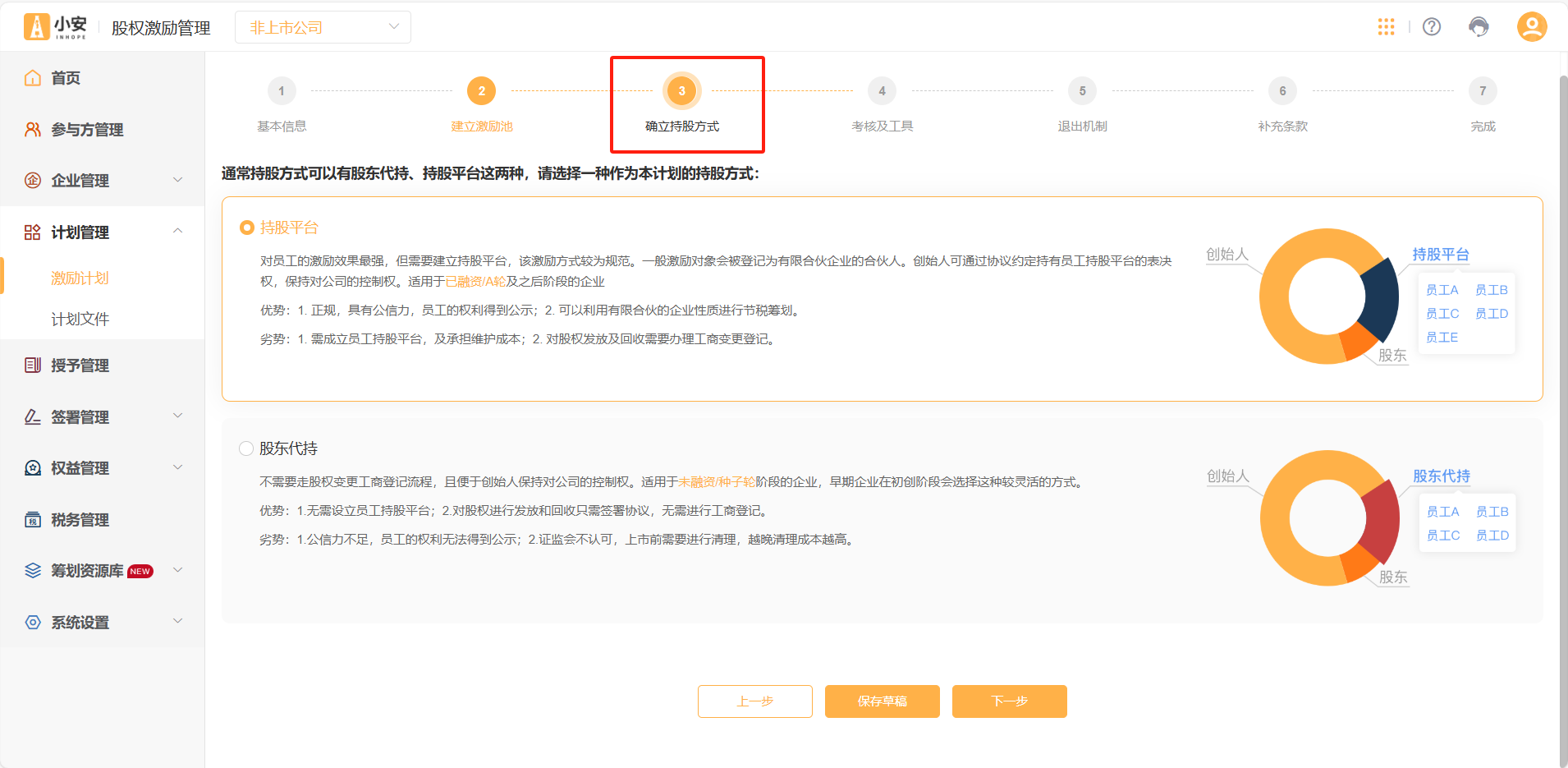Click the 未融资/种子轮 highlighted text
Screen dimensions: 1568x768
point(717,482)
